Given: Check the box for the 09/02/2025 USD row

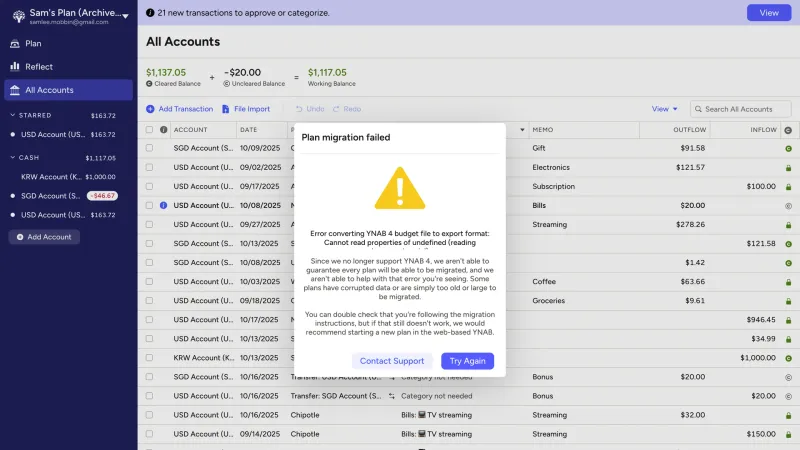Looking at the screenshot, I should [x=149, y=167].
